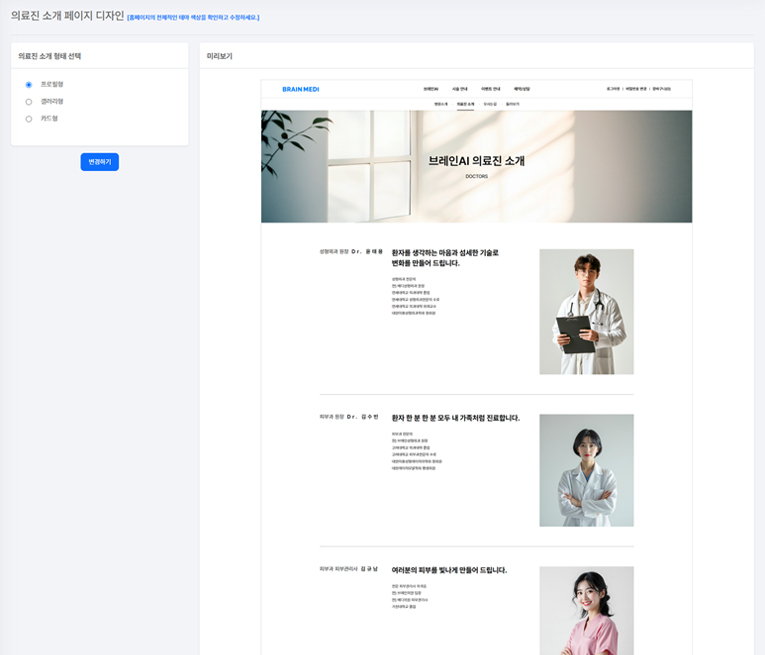The height and width of the screenshot is (655, 765).
Task: Select the 프로필형 radio option
Action: click(x=29, y=85)
